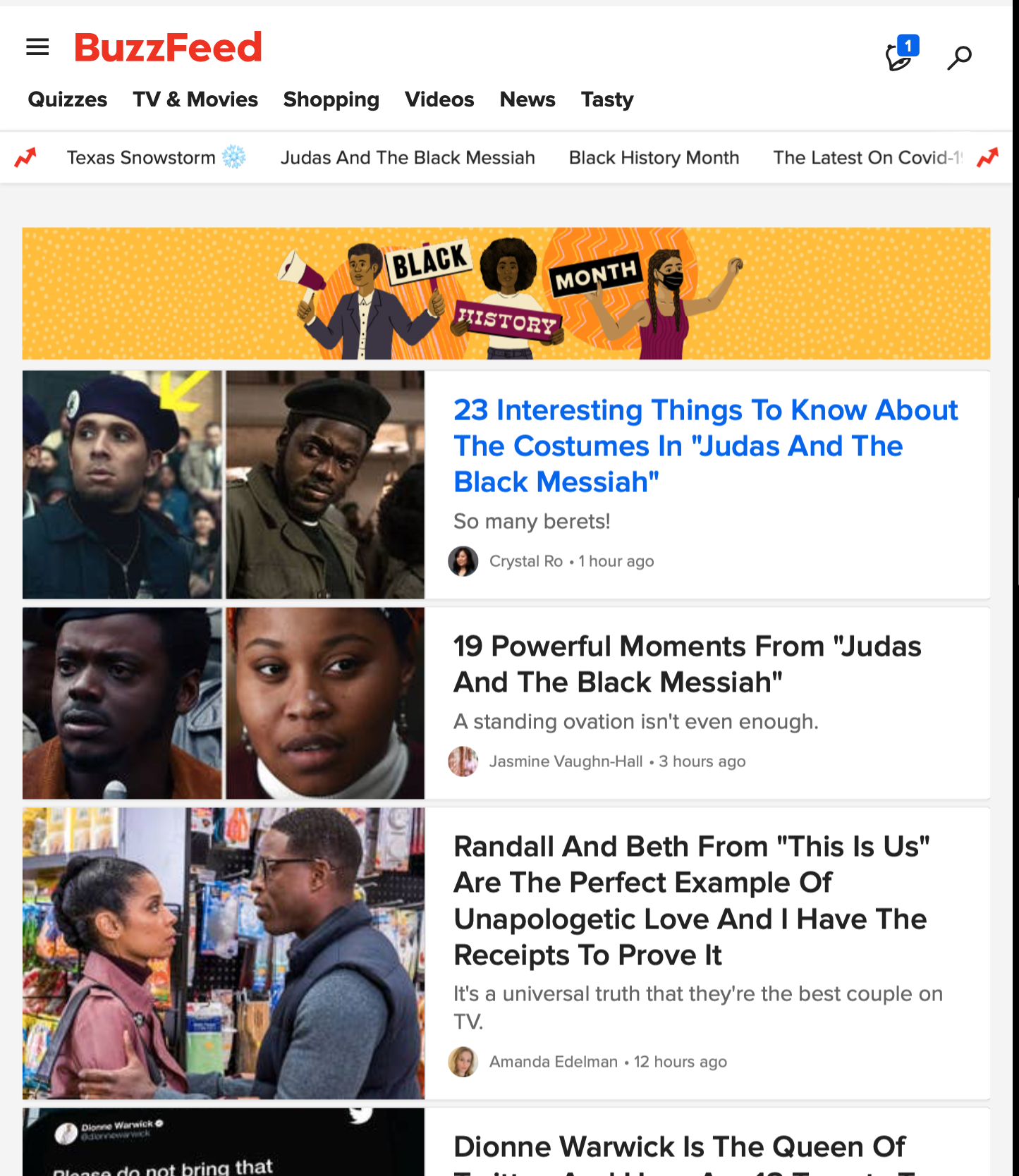
Task: Open the 19 Powerful Moments article thumbnail
Action: pyautogui.click(x=224, y=703)
